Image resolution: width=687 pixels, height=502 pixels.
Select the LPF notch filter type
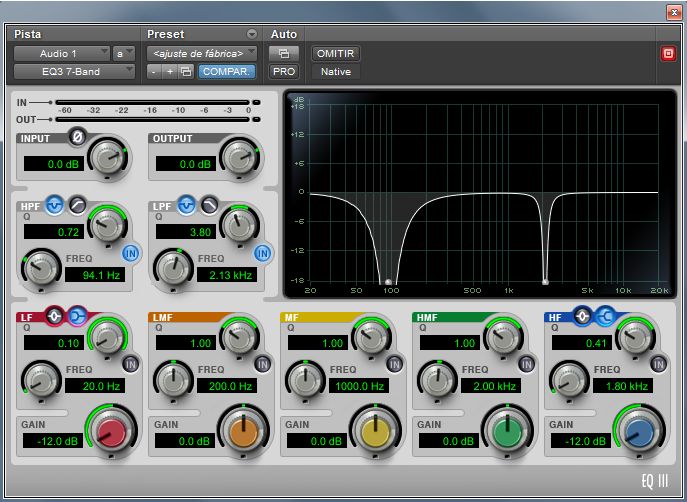coord(187,205)
